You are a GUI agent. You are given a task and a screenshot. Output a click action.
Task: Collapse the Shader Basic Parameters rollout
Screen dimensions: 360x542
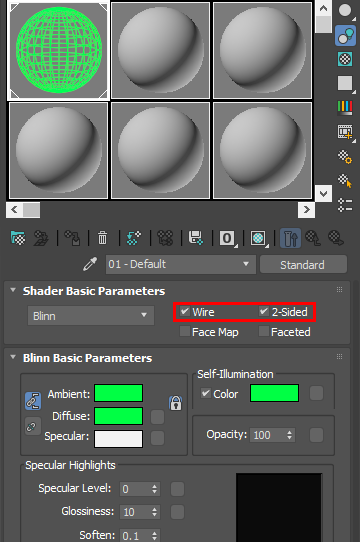point(13,290)
